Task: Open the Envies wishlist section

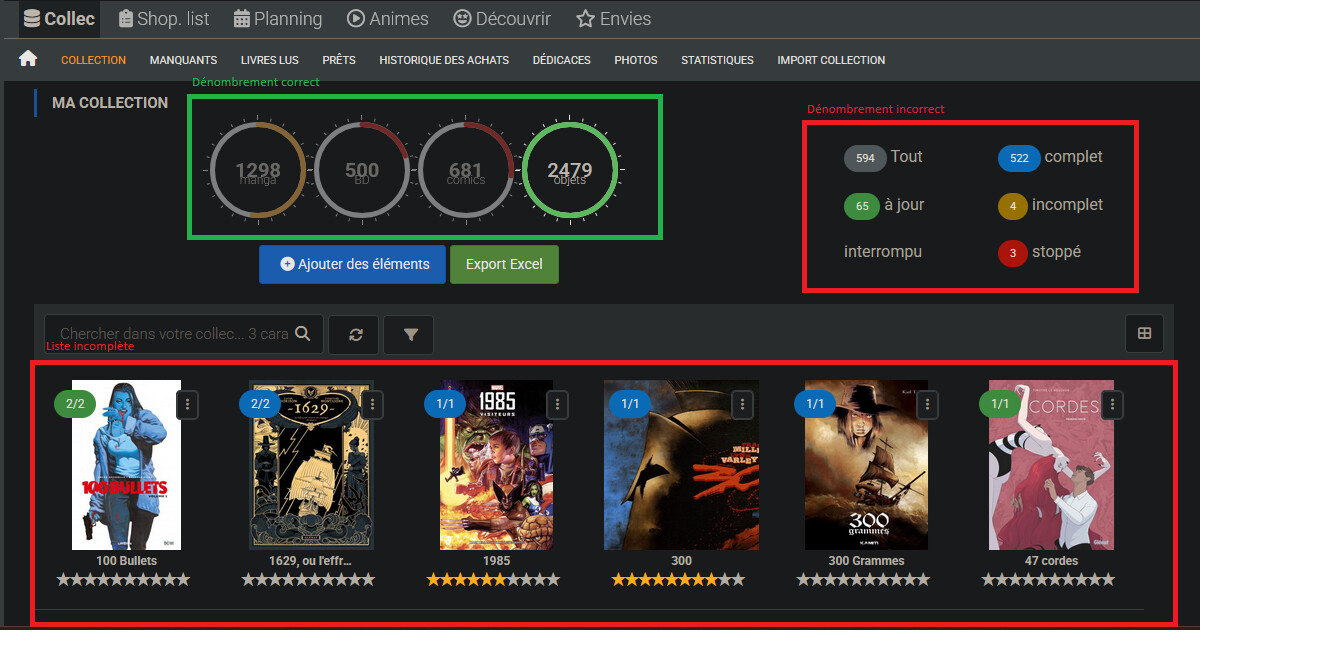Action: [x=614, y=19]
